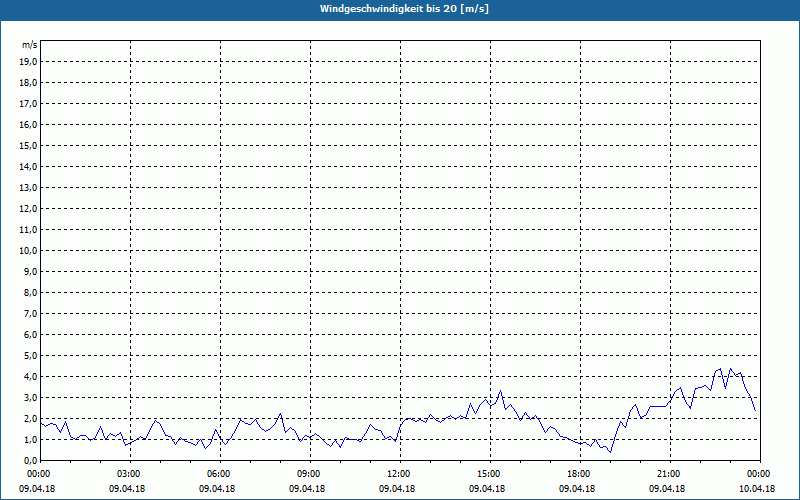Click the 2,0 y-axis value
Image resolution: width=800 pixels, height=500 pixels.
tap(30, 419)
